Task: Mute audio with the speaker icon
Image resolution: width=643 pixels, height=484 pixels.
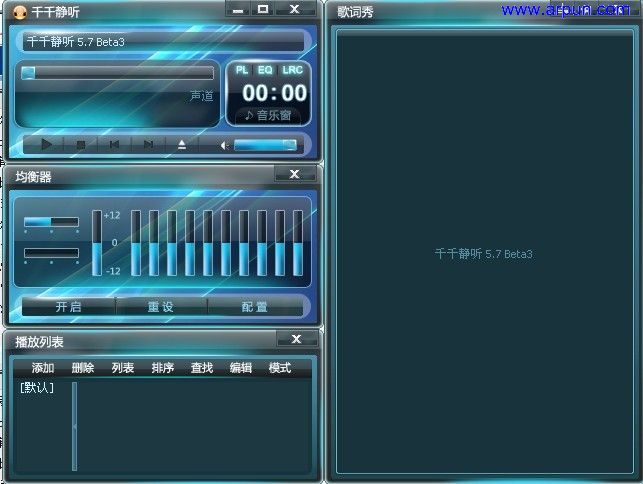Action: pyautogui.click(x=224, y=145)
